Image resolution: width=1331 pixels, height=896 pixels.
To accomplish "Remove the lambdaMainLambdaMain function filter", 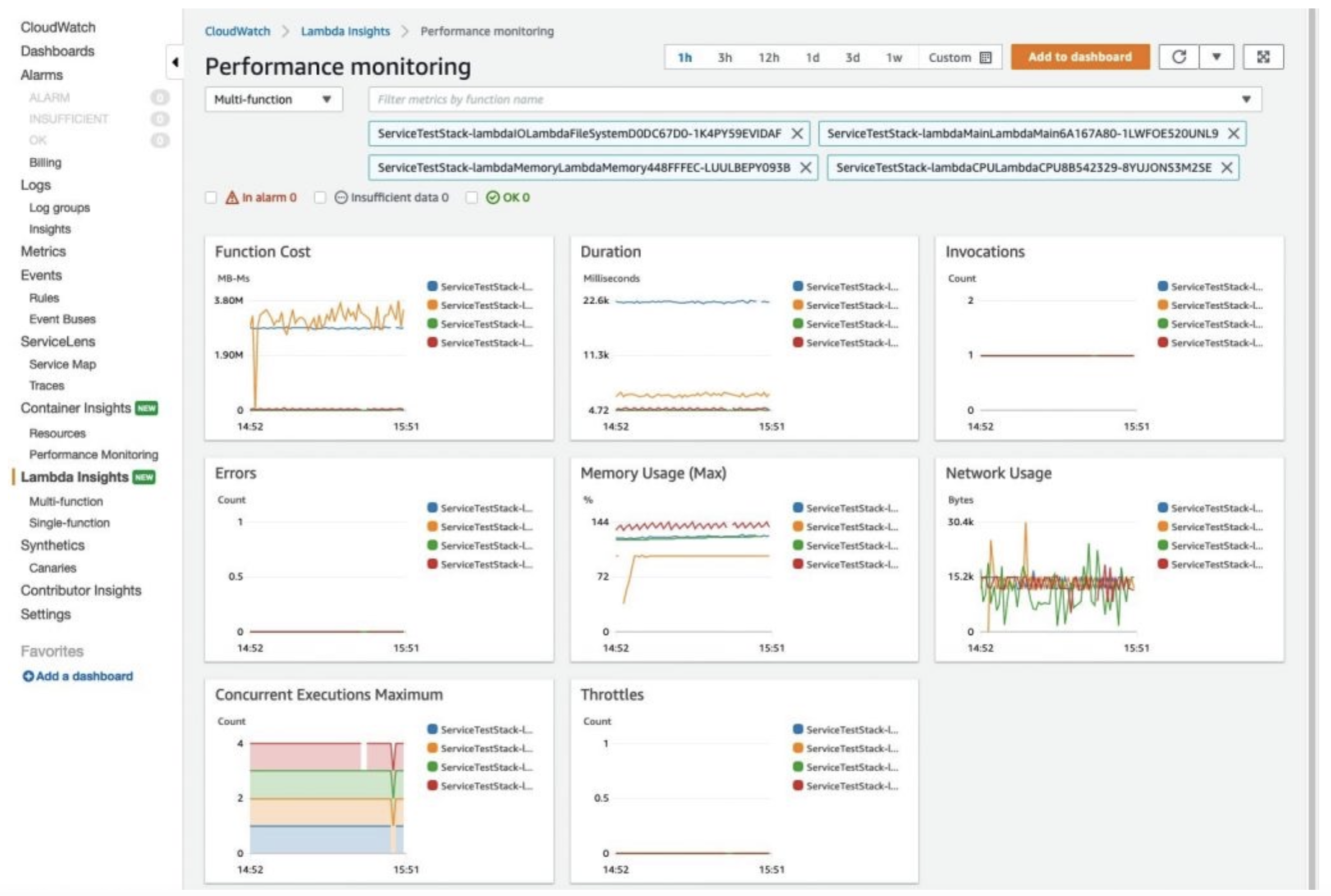I will pos(1233,134).
